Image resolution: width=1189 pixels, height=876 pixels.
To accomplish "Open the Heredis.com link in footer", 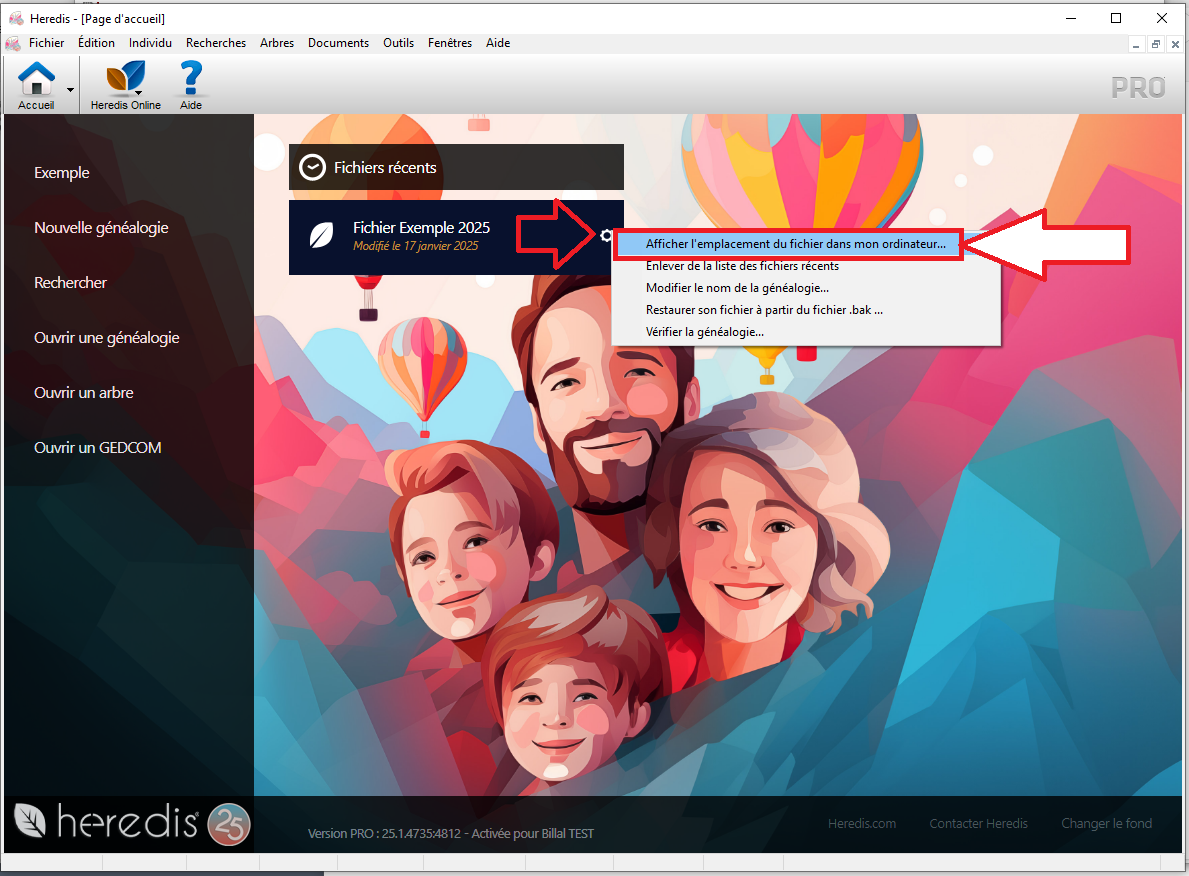I will 861,824.
